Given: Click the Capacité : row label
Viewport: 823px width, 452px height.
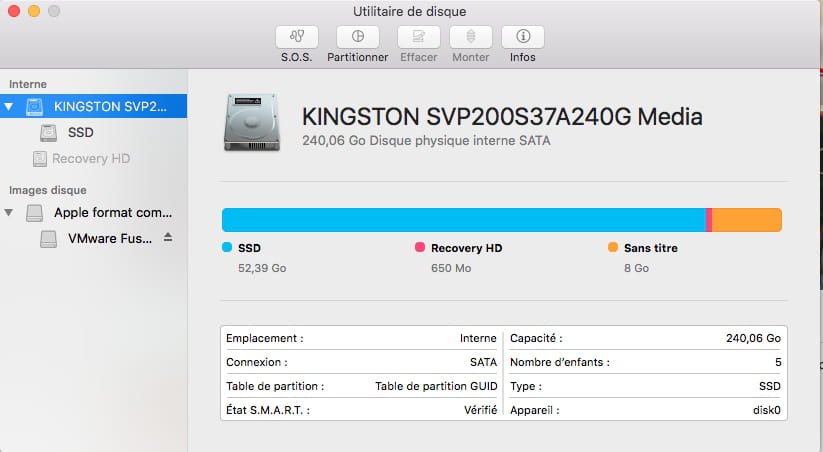Looking at the screenshot, I should [536, 338].
